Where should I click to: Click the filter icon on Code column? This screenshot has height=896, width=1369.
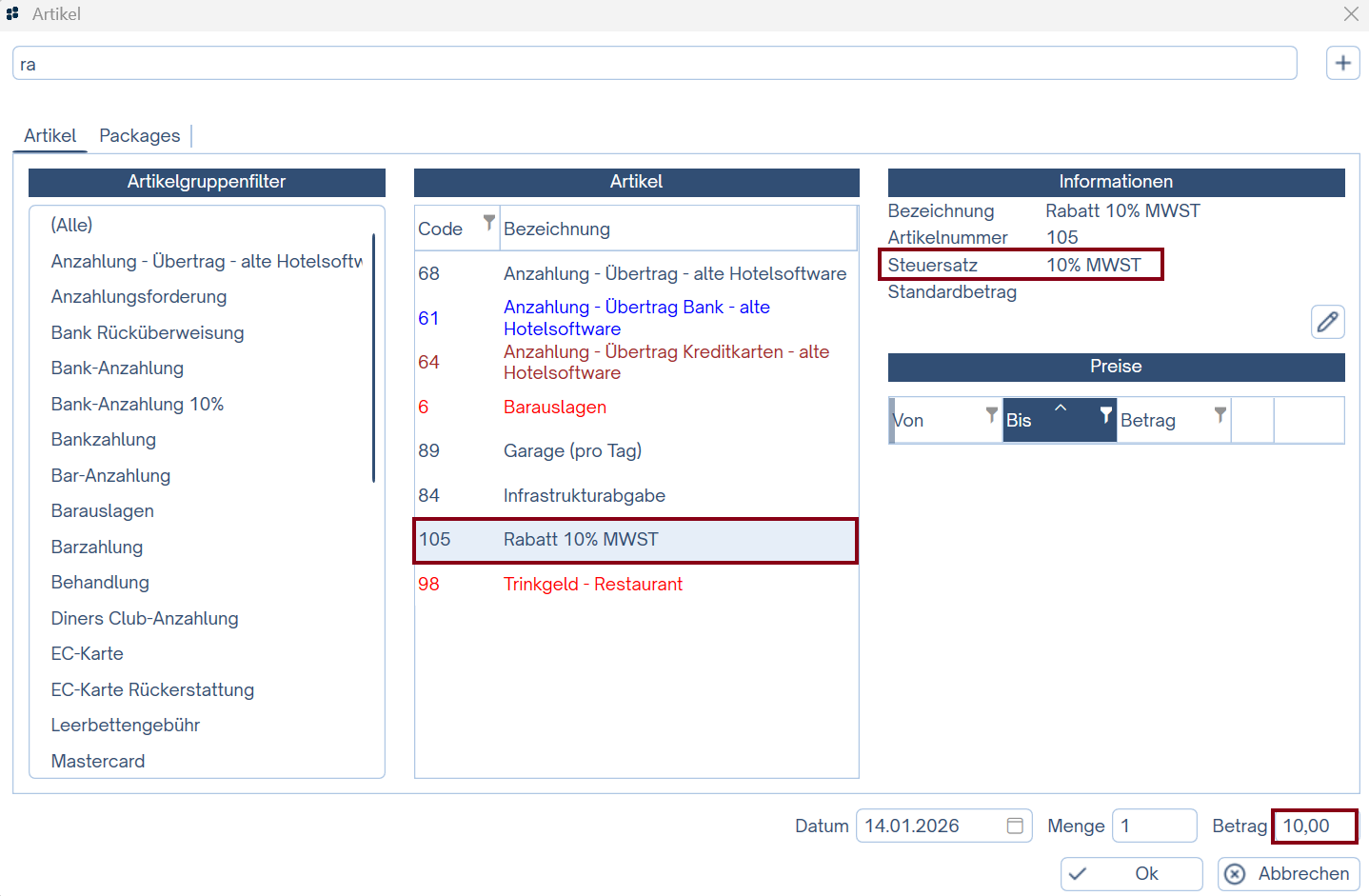[x=488, y=223]
